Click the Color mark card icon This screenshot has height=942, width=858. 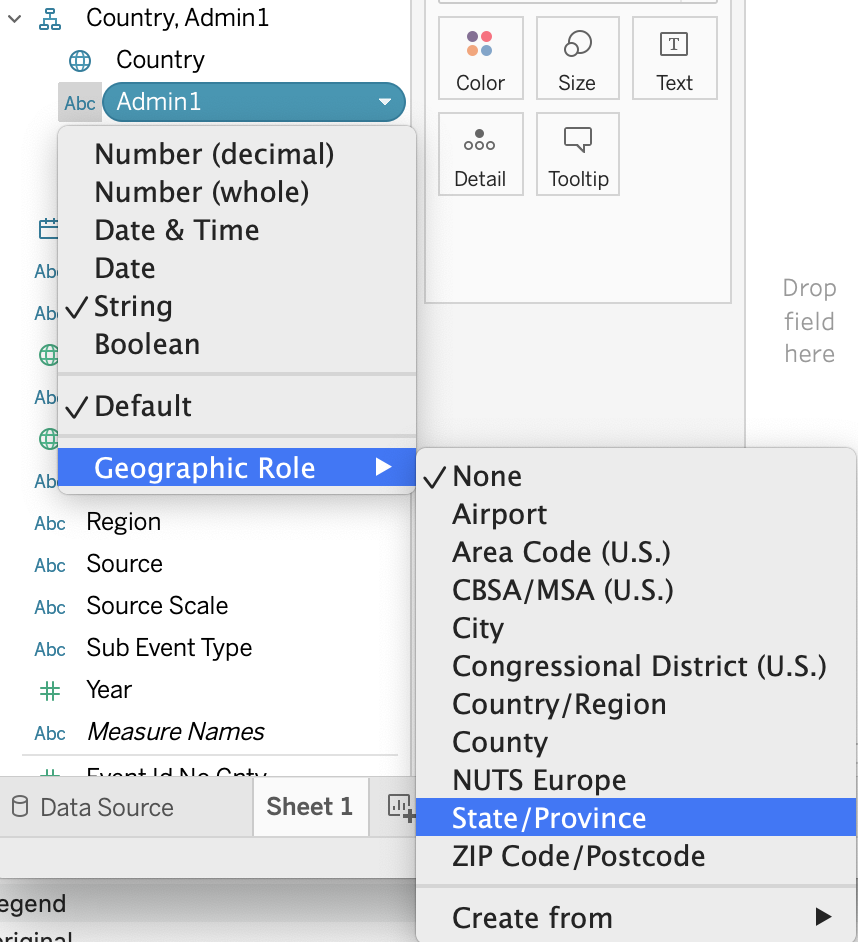tap(480, 45)
